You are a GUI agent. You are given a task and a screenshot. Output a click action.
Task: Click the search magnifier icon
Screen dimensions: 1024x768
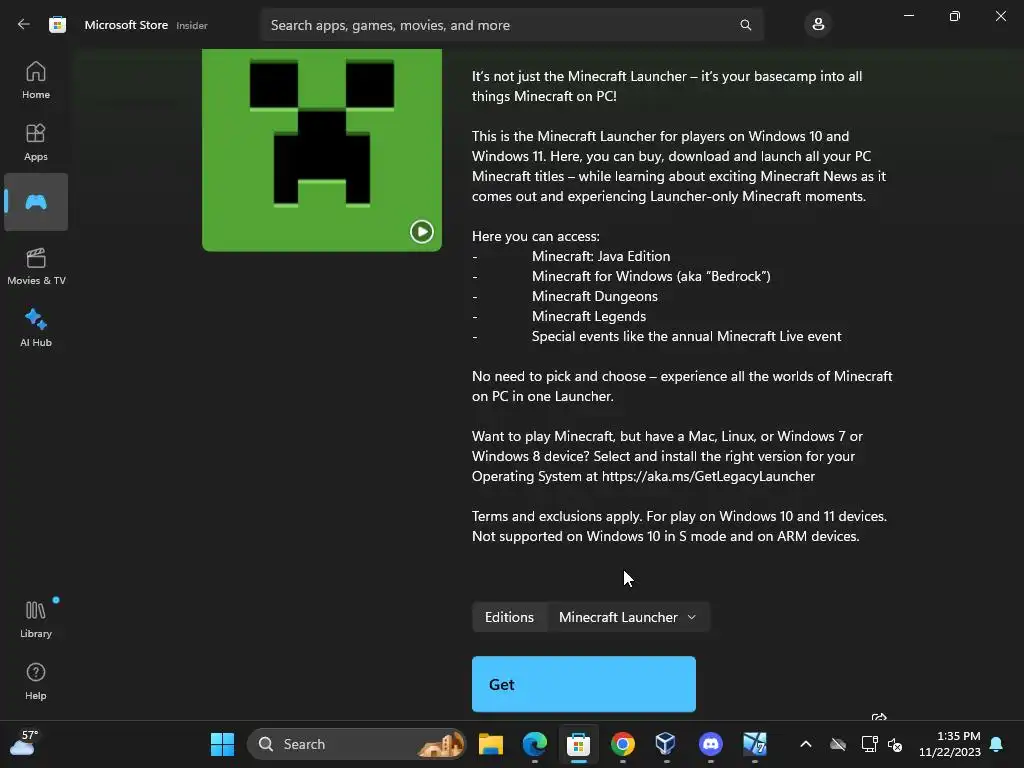click(745, 25)
